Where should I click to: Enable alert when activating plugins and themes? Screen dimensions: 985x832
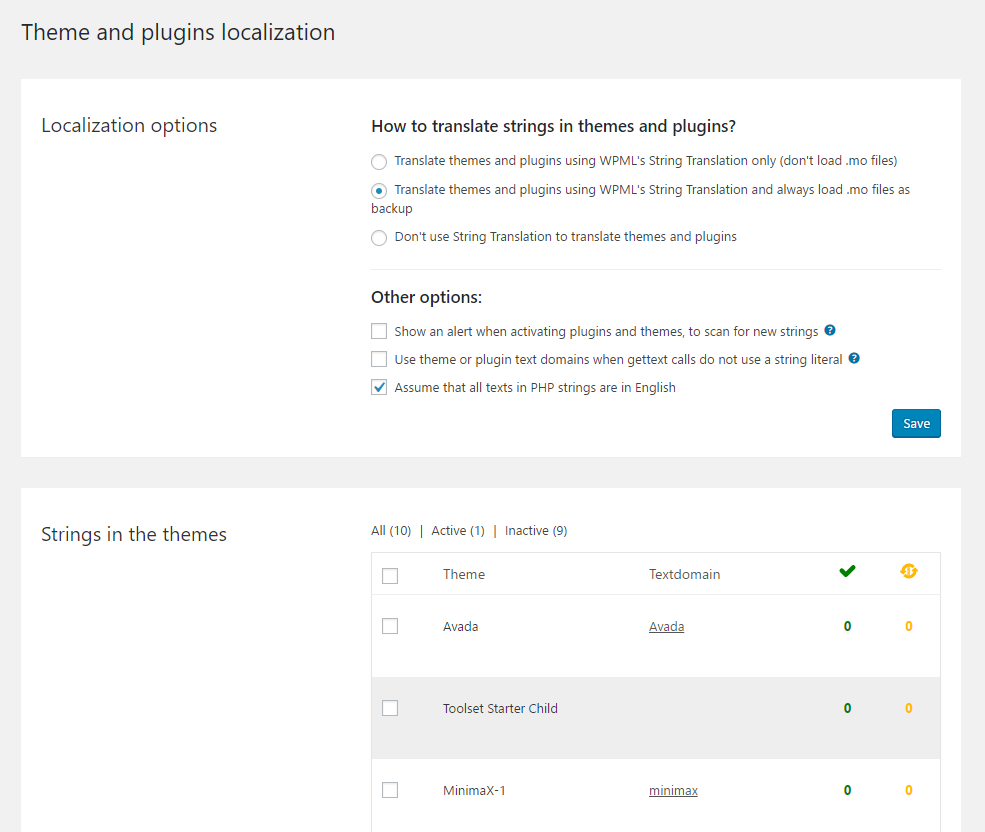tap(379, 331)
